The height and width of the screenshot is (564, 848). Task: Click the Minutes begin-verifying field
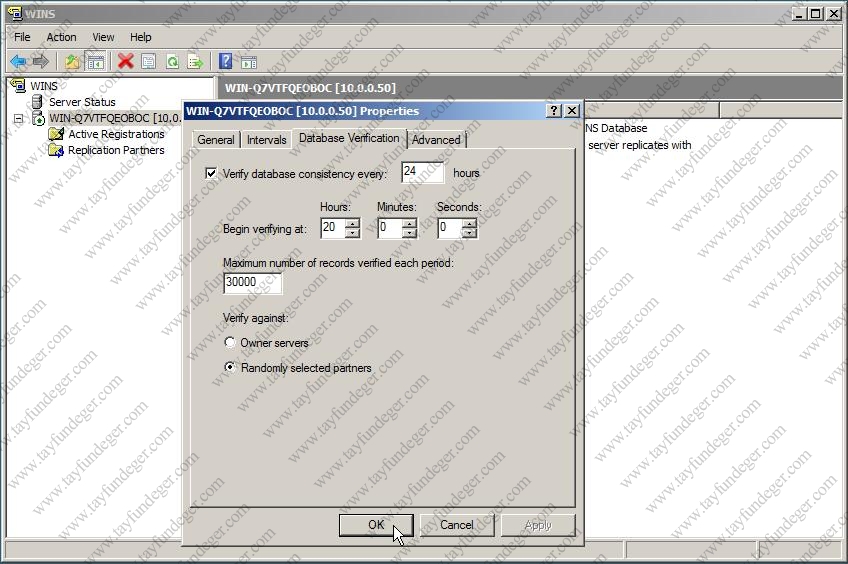coord(390,228)
